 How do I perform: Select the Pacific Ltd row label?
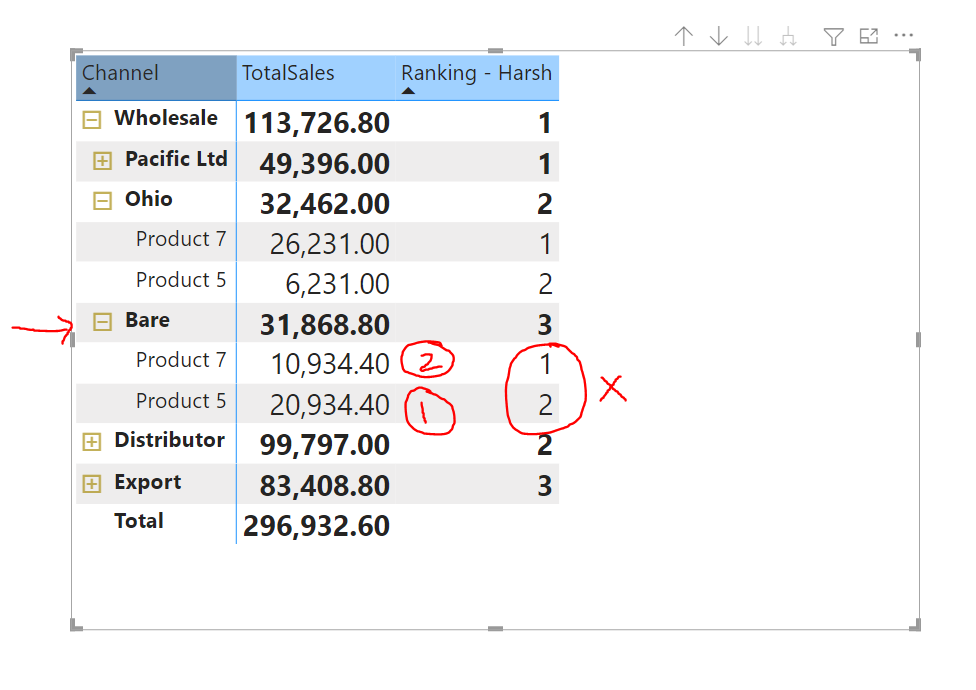[176, 159]
